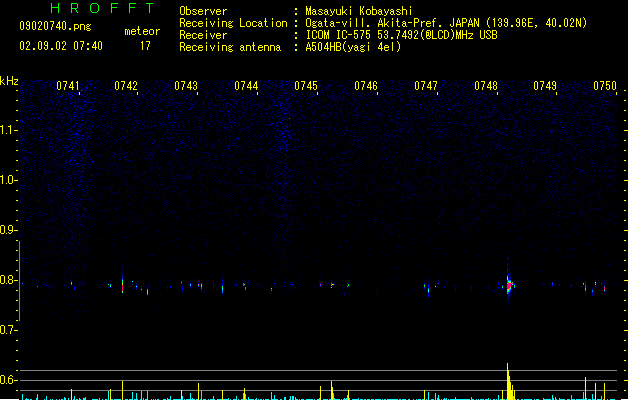Select the file name 09020740.png

(55, 26)
